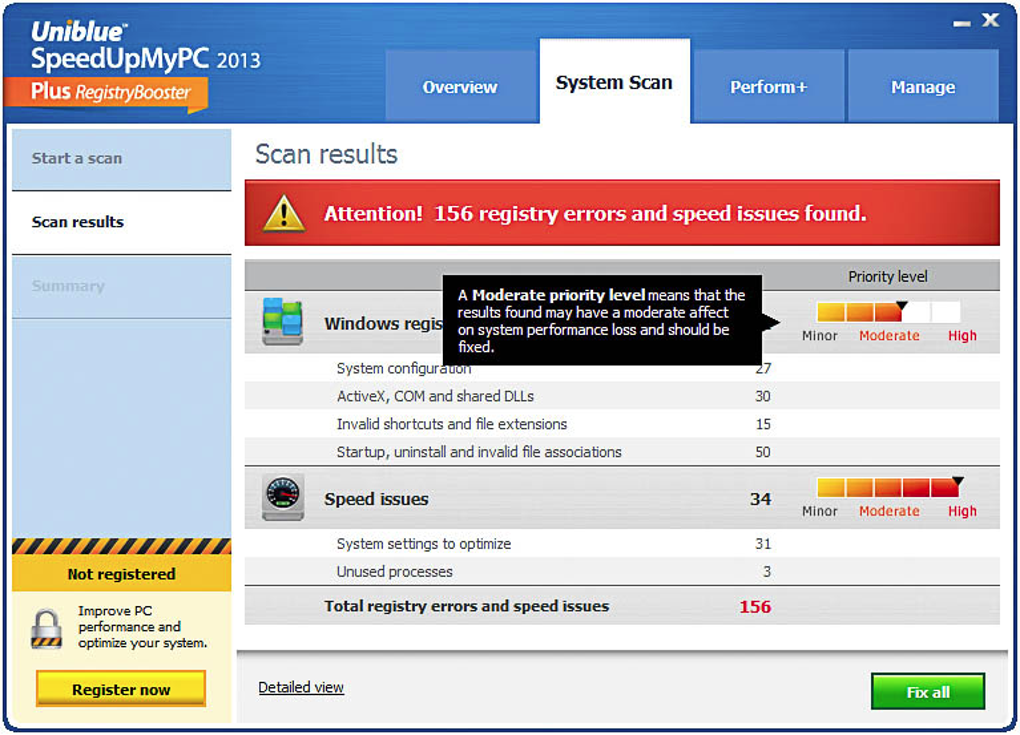The width and height of the screenshot is (1020, 735).
Task: Open the Overview tab
Action: (461, 87)
